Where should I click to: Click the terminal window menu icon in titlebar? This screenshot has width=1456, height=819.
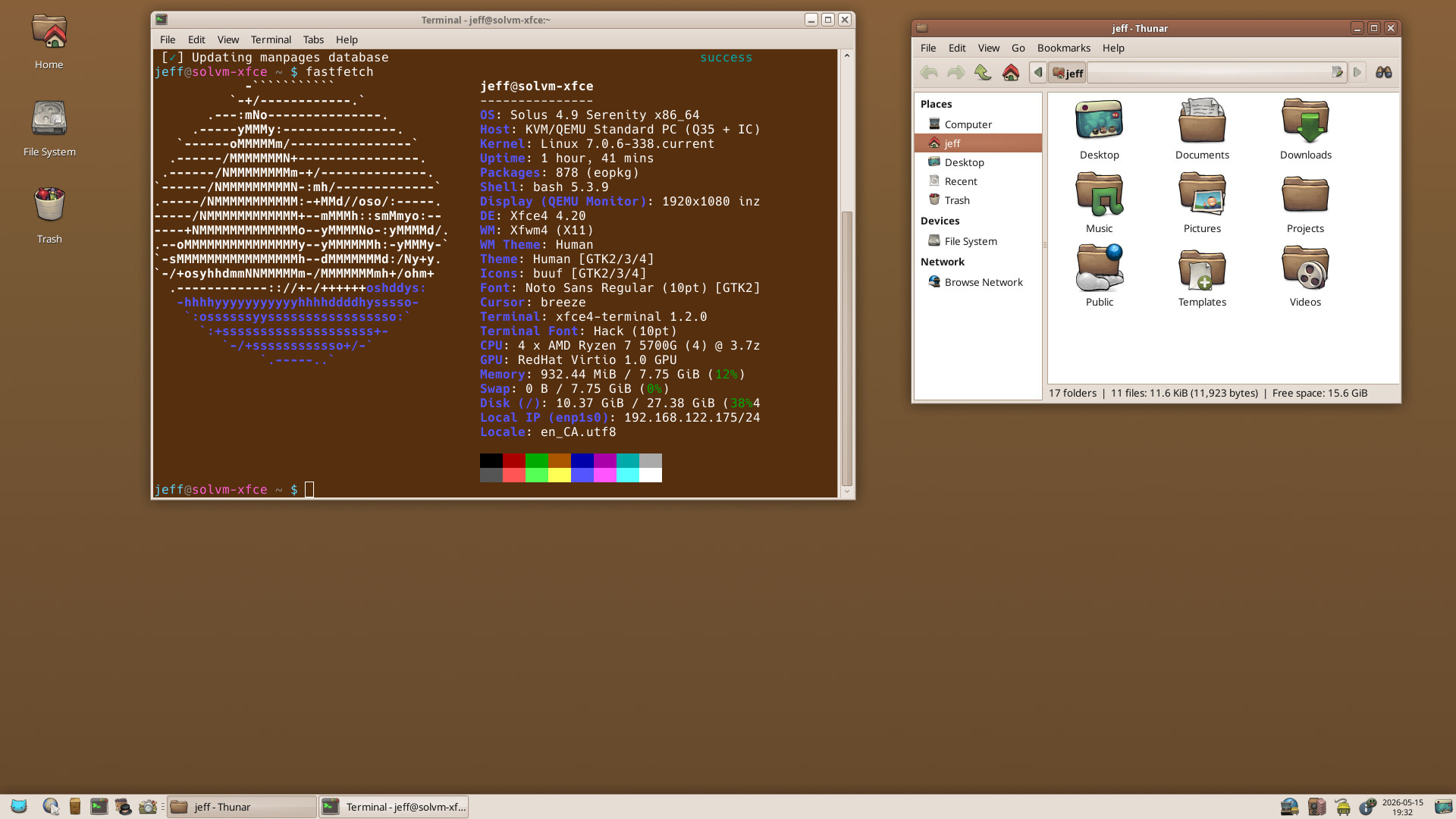(x=162, y=20)
